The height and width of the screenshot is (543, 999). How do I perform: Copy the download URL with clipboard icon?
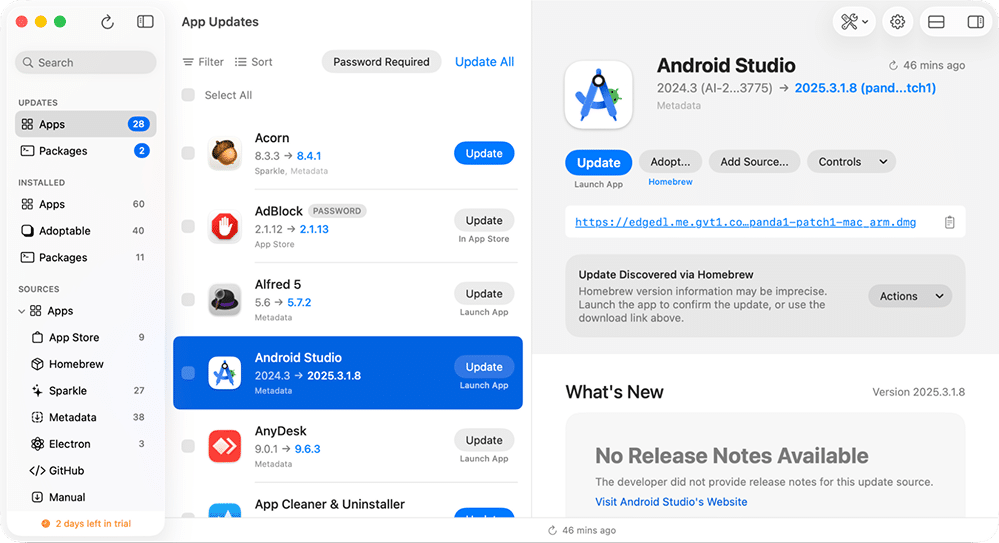click(x=949, y=222)
